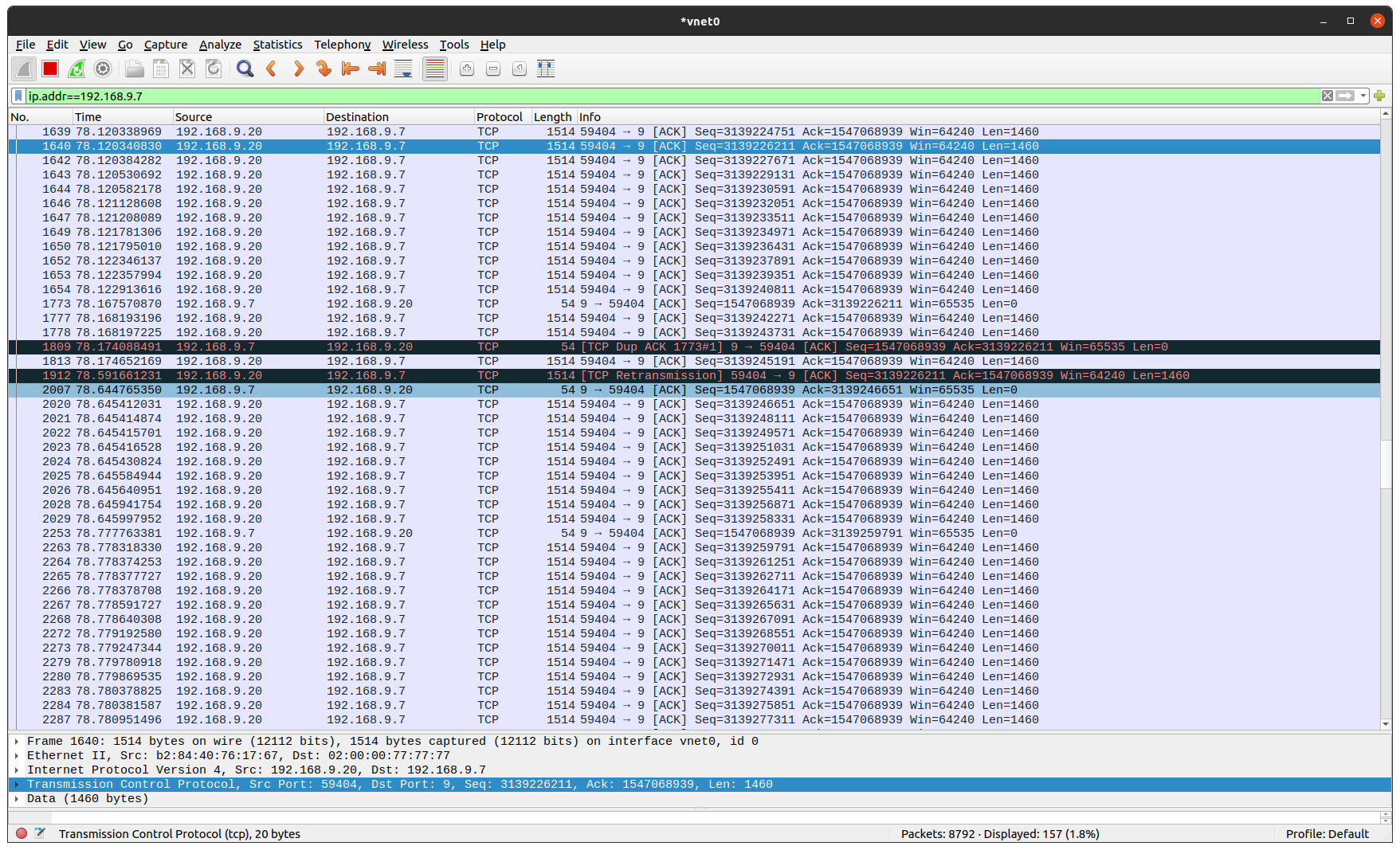Open the Statistics menu
The width and height of the screenshot is (1400, 850).
pos(277,45)
